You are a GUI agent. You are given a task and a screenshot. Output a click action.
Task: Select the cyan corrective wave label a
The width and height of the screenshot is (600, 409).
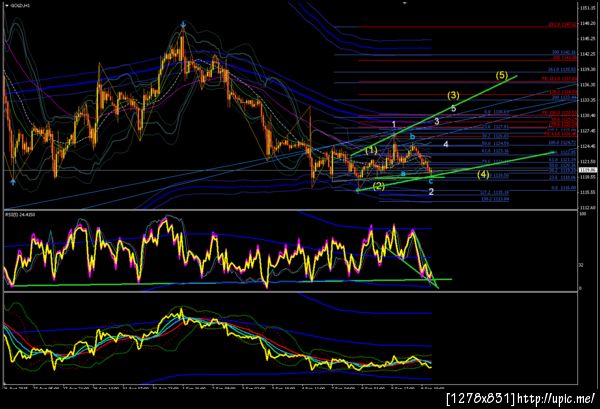(x=403, y=173)
